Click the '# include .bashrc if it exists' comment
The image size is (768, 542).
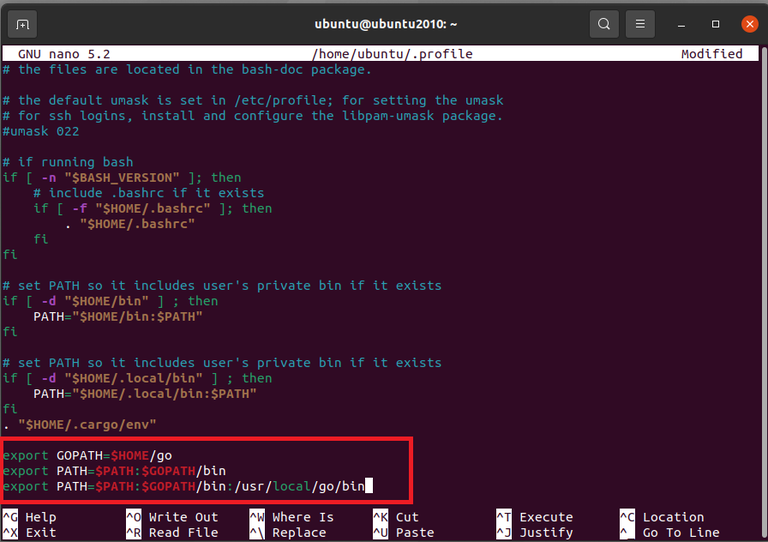coord(149,193)
